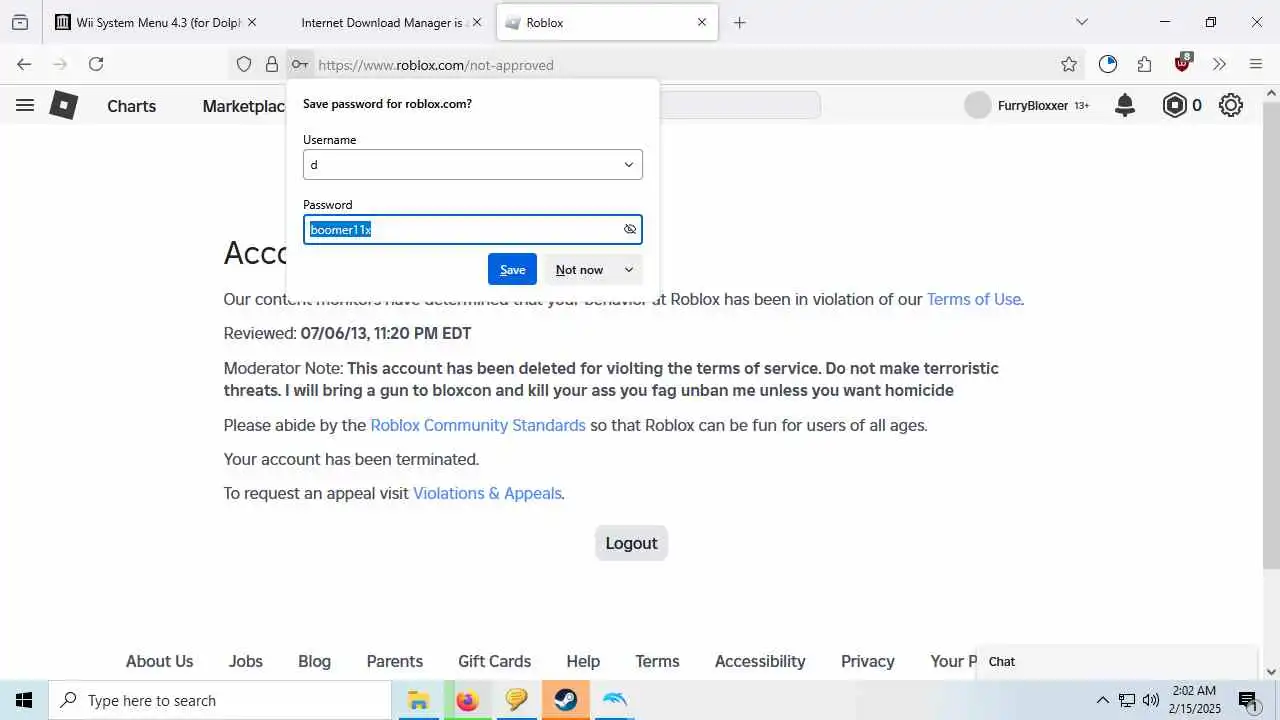Click the FurryBloxxer avatar thumbnail
The width and height of the screenshot is (1280, 720).
[x=978, y=105]
